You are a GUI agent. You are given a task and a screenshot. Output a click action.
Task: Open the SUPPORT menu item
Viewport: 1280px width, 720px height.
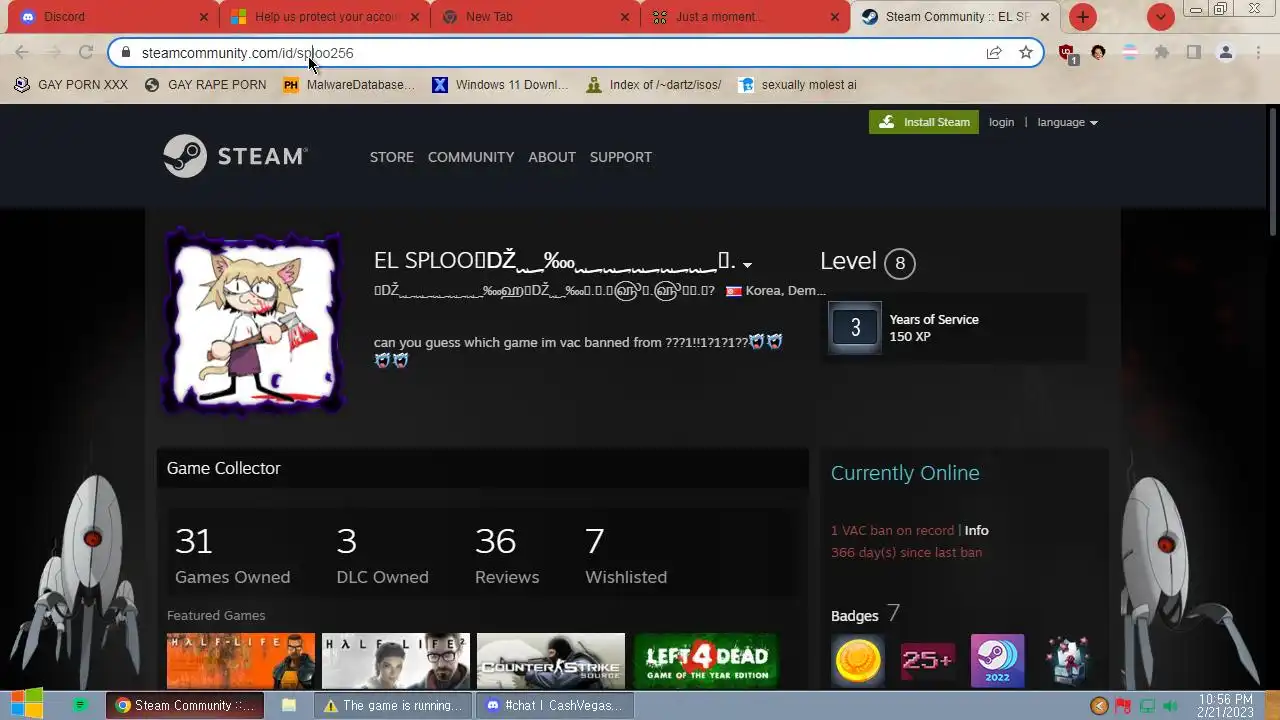tap(621, 157)
